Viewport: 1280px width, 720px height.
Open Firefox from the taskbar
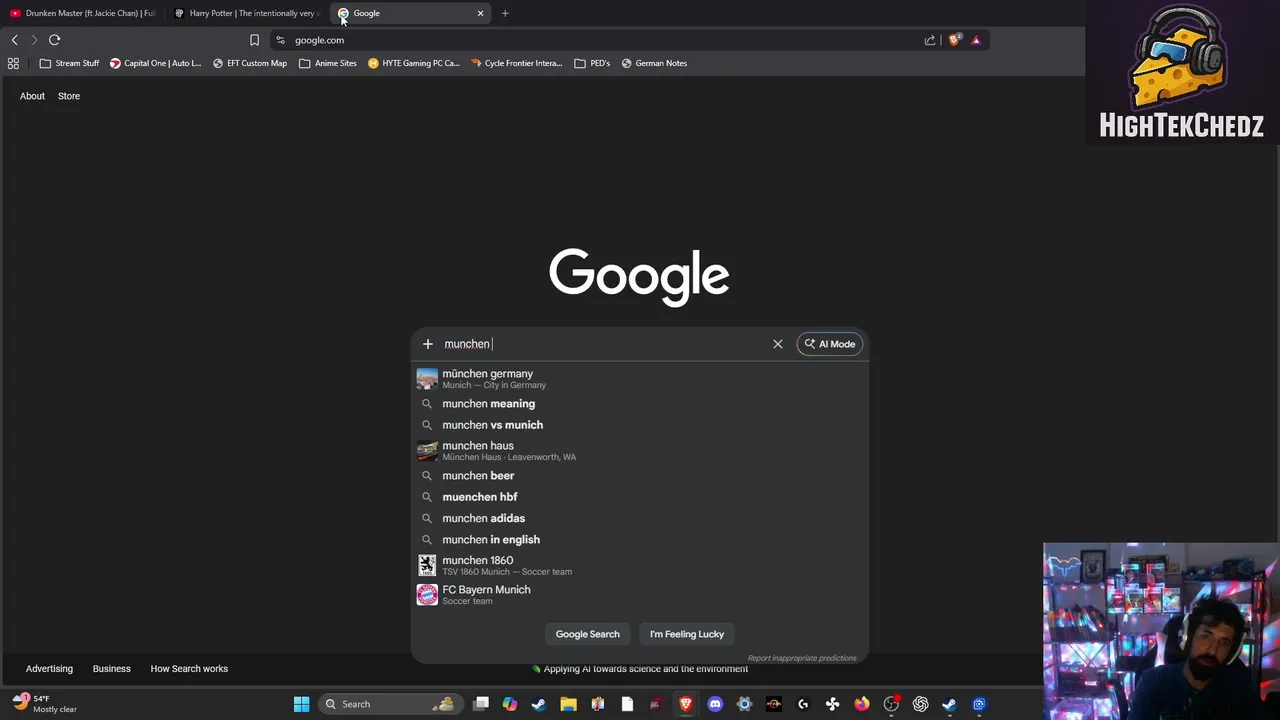point(862,704)
